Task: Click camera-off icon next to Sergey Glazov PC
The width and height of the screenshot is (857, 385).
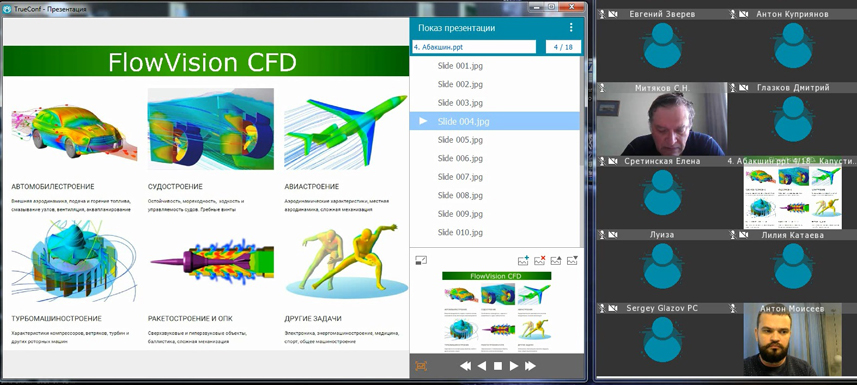Action: click(613, 308)
